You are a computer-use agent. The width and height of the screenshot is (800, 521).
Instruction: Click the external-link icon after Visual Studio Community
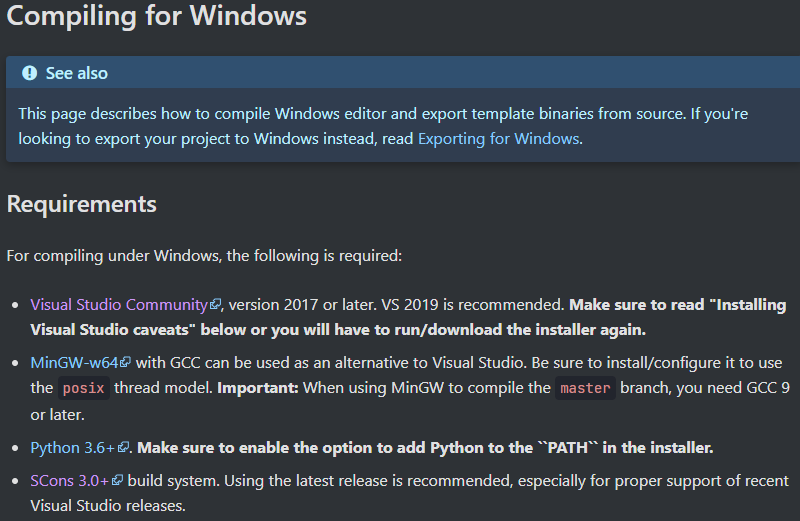coord(215,304)
